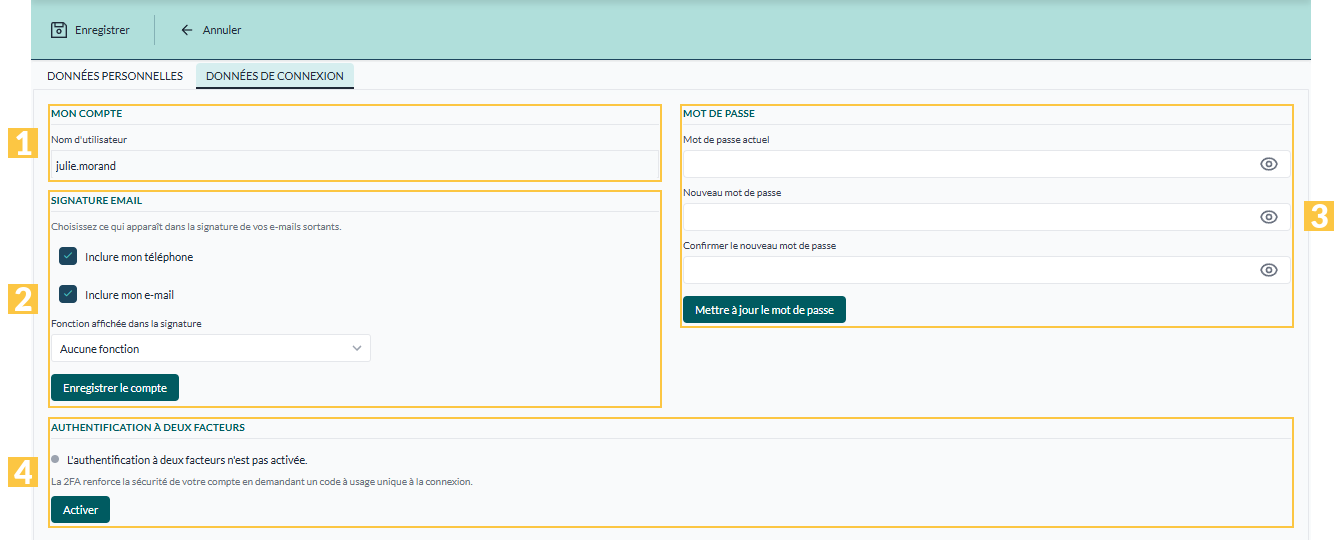Click the Nom d'utilisateur field julie.morand
This screenshot has width=1342, height=540.
tap(355, 165)
